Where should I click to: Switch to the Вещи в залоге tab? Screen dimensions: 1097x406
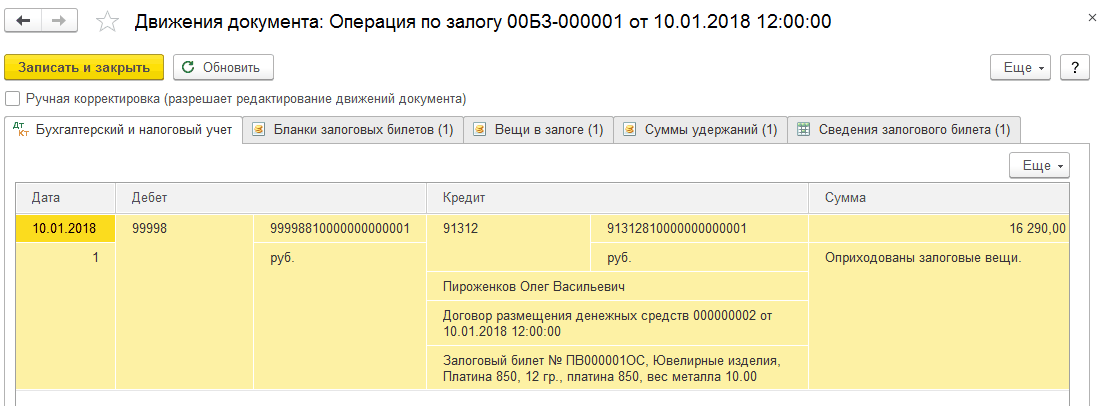click(538, 130)
